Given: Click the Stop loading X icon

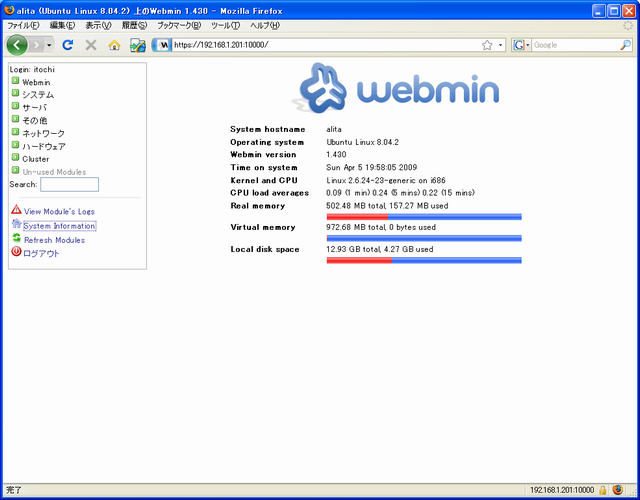Looking at the screenshot, I should coord(91,45).
